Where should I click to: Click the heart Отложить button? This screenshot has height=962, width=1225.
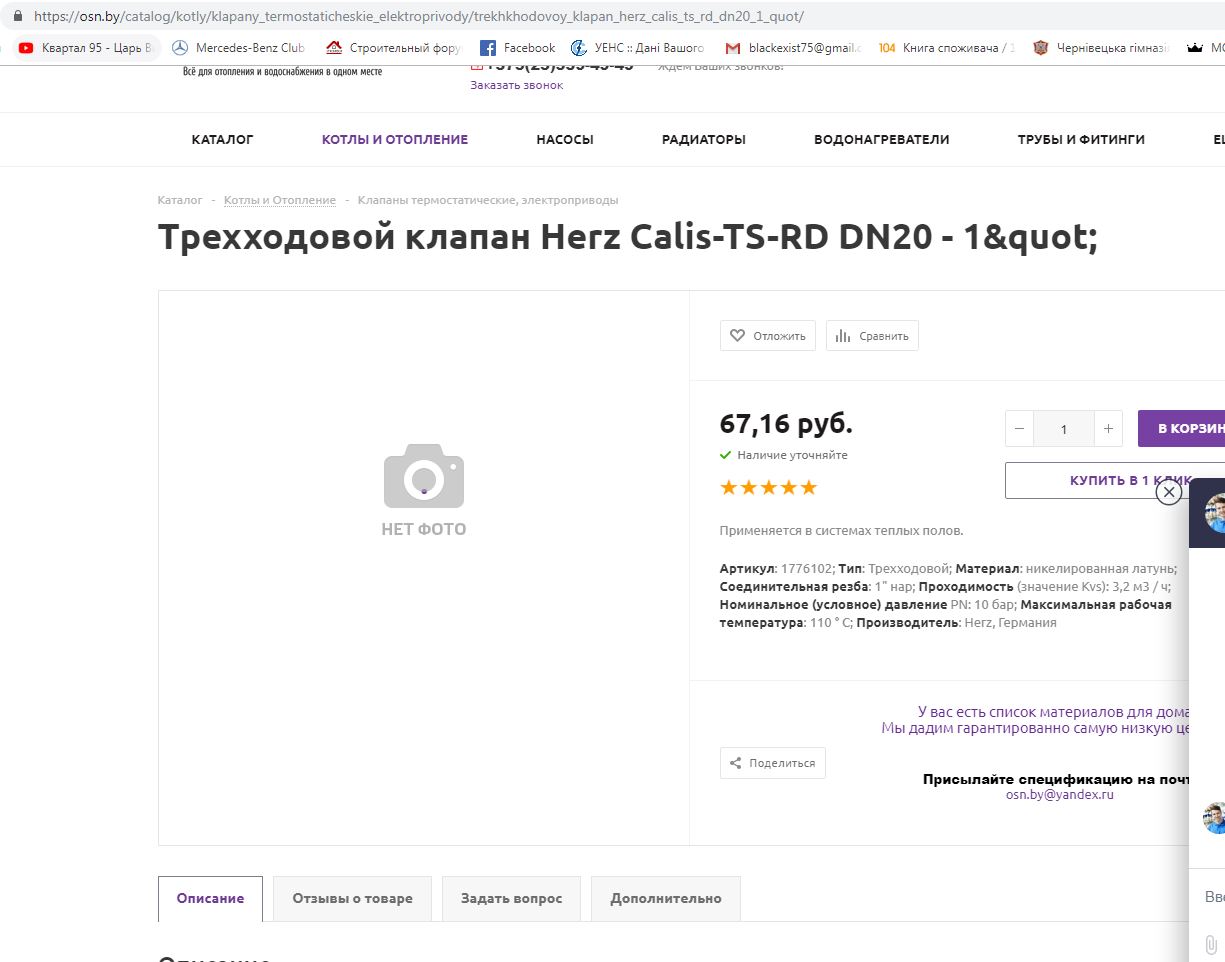[768, 336]
